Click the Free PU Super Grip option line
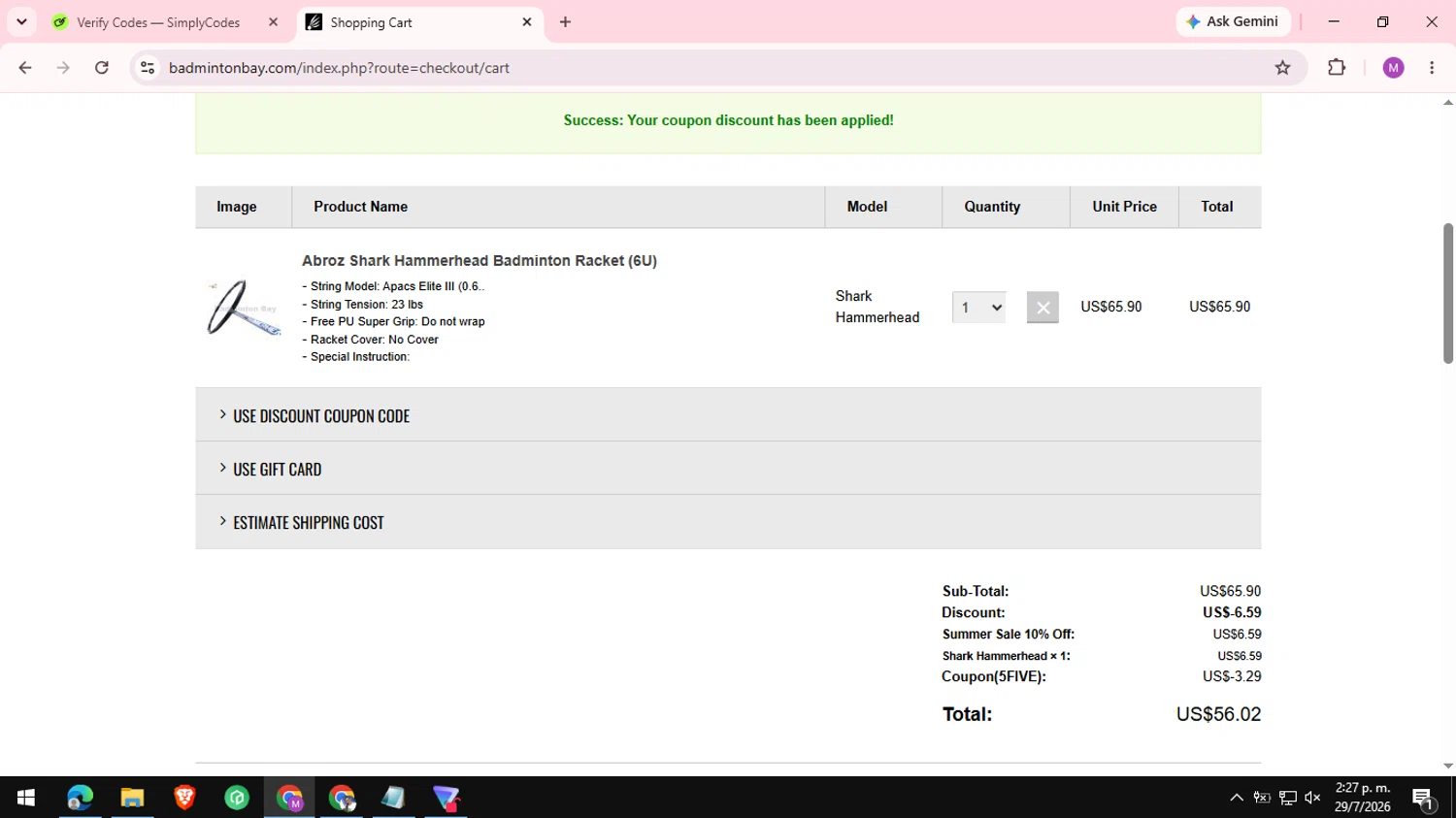Image resolution: width=1456 pixels, height=818 pixels. [x=393, y=322]
